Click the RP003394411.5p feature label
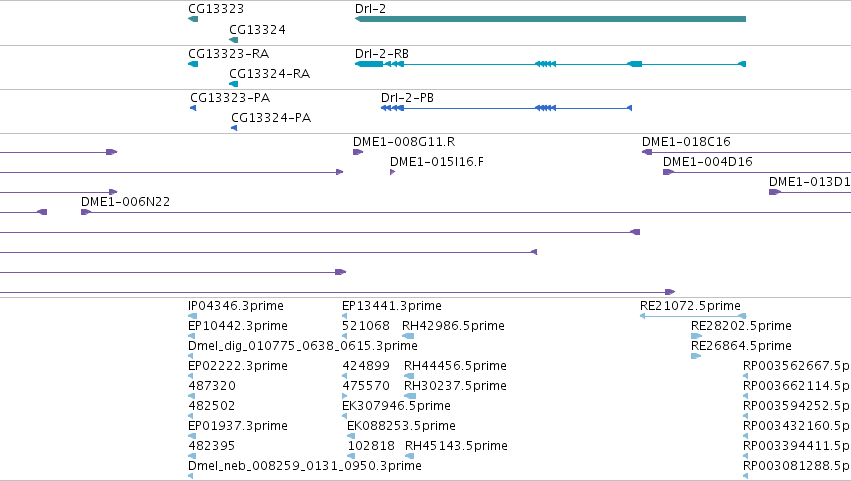 point(796,446)
